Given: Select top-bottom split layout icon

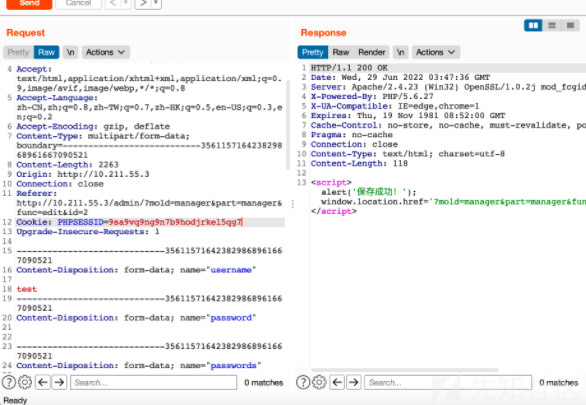Looking at the screenshot, I should pyautogui.click(x=552, y=25).
